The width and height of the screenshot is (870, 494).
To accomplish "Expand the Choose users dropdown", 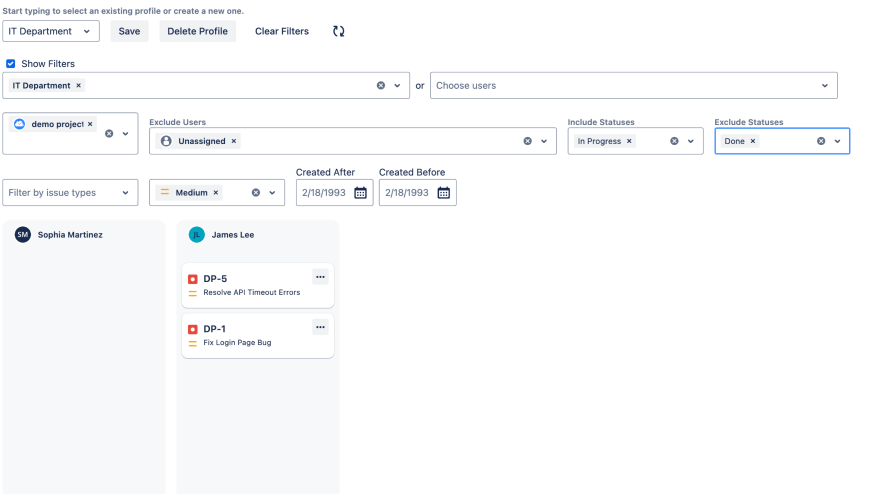I will pos(825,86).
